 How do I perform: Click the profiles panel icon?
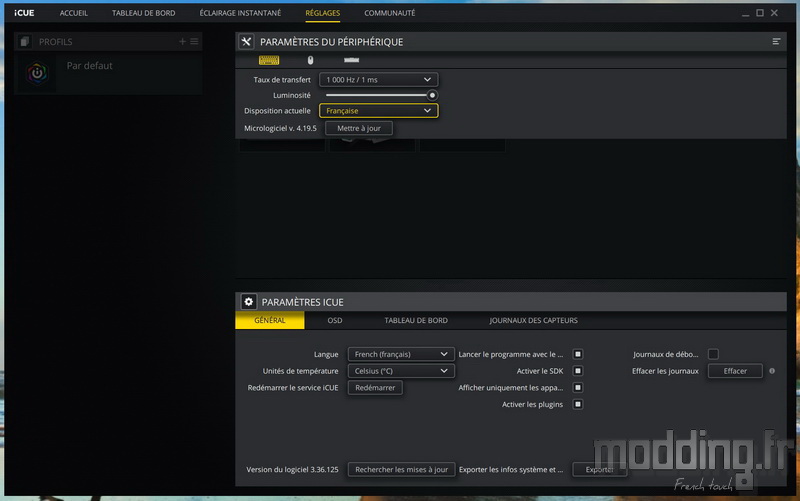(x=24, y=42)
